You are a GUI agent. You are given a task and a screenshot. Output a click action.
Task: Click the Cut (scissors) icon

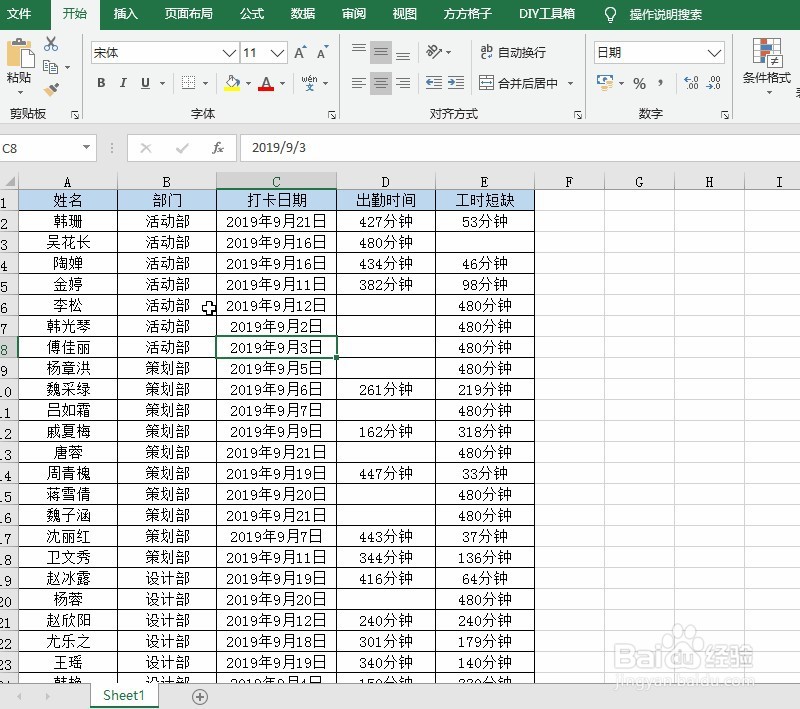click(51, 45)
